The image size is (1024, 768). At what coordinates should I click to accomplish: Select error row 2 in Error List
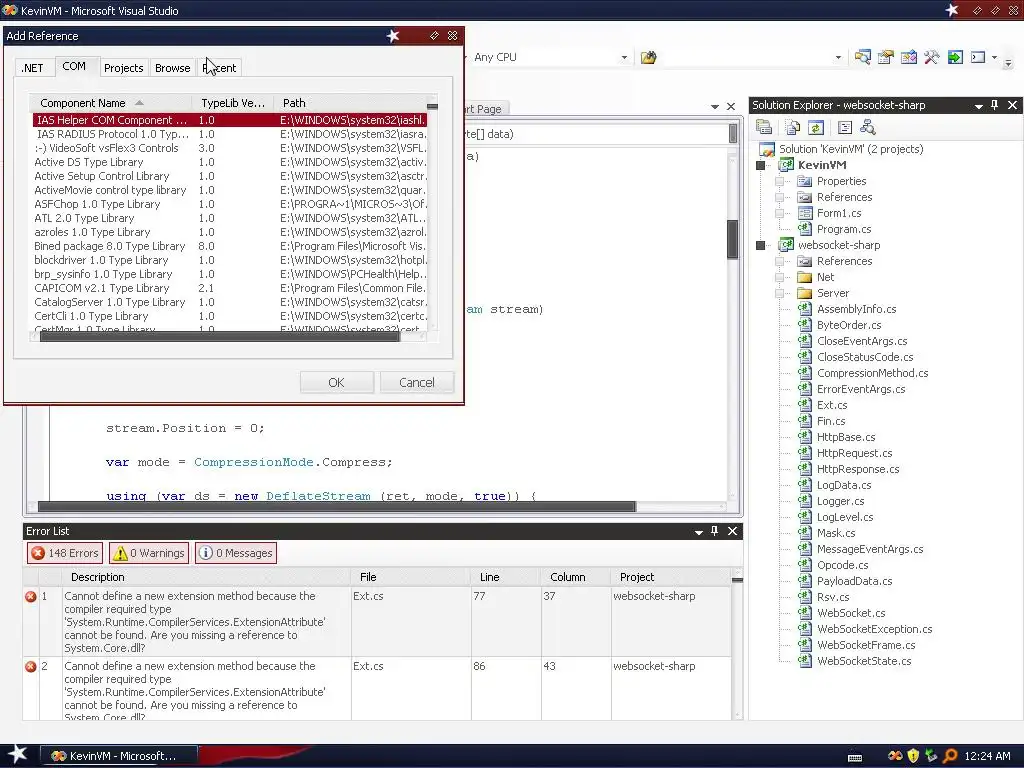[377, 688]
